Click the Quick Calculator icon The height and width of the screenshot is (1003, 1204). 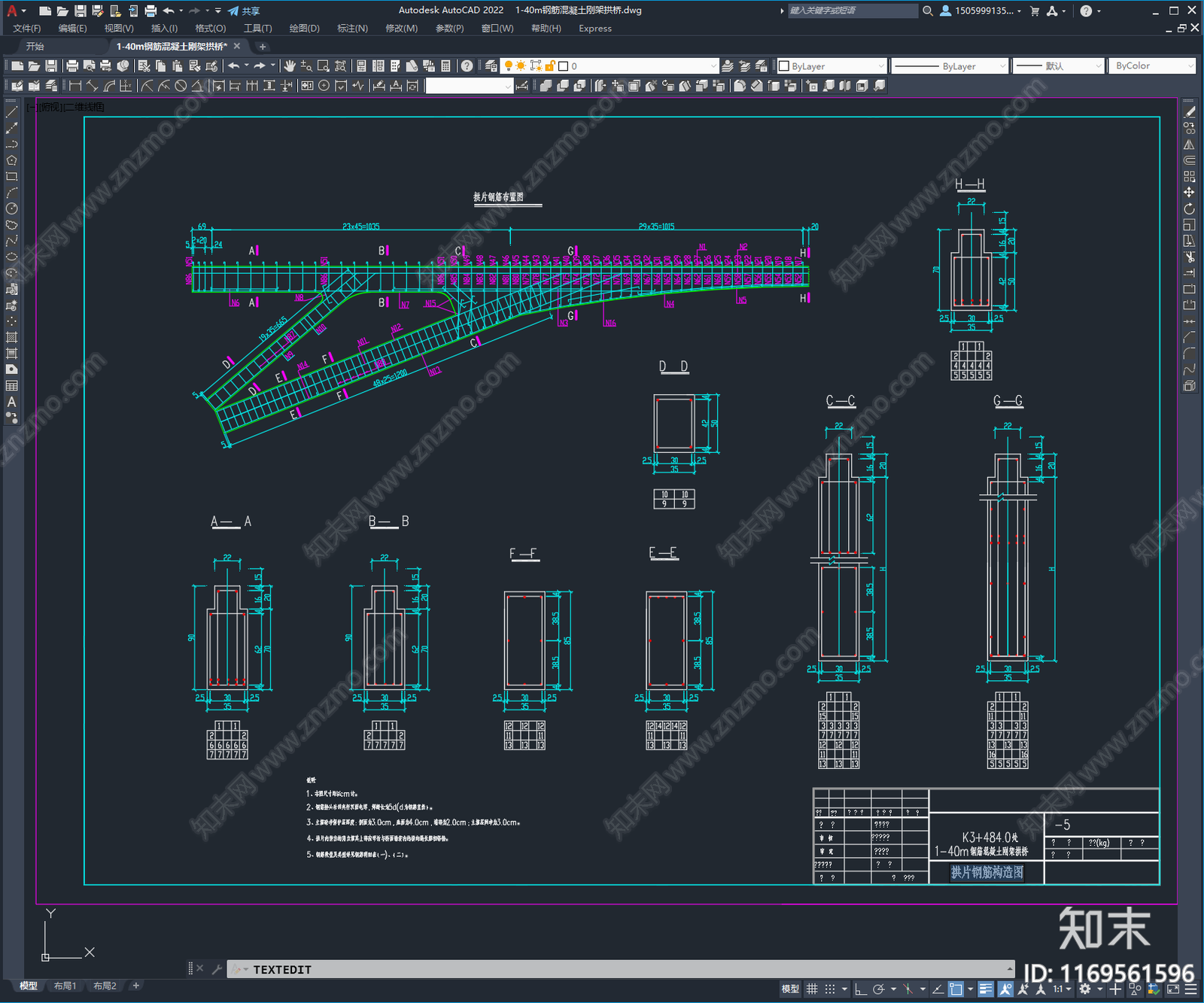(x=445, y=66)
